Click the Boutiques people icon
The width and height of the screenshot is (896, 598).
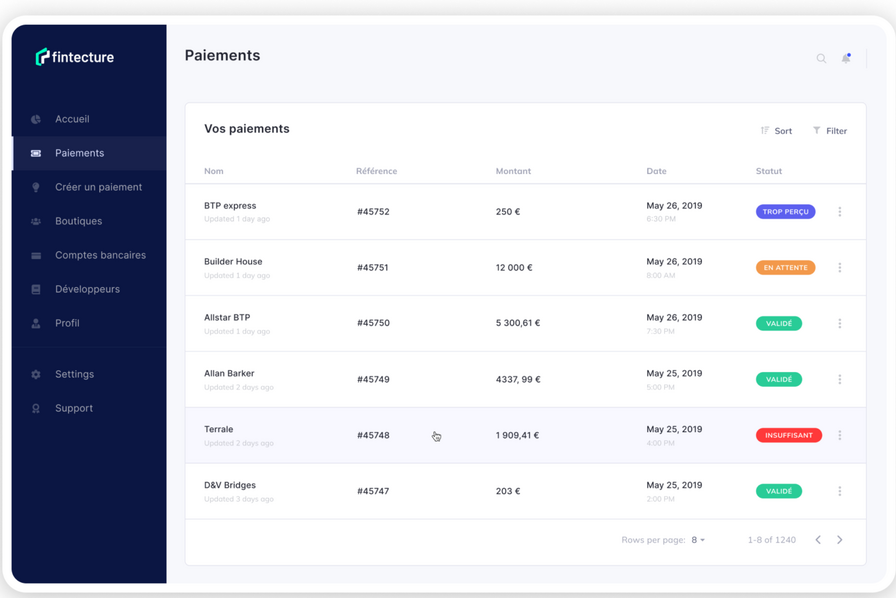(36, 221)
